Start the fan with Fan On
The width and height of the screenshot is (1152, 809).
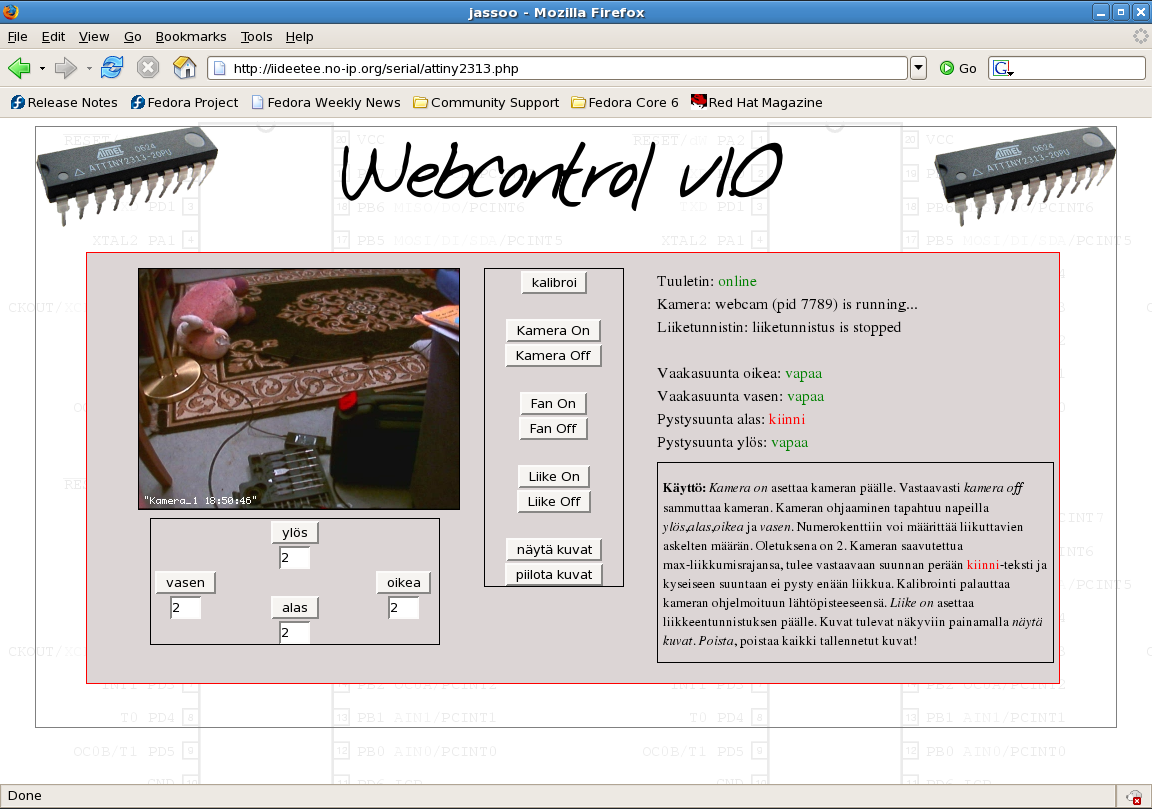pyautogui.click(x=553, y=403)
